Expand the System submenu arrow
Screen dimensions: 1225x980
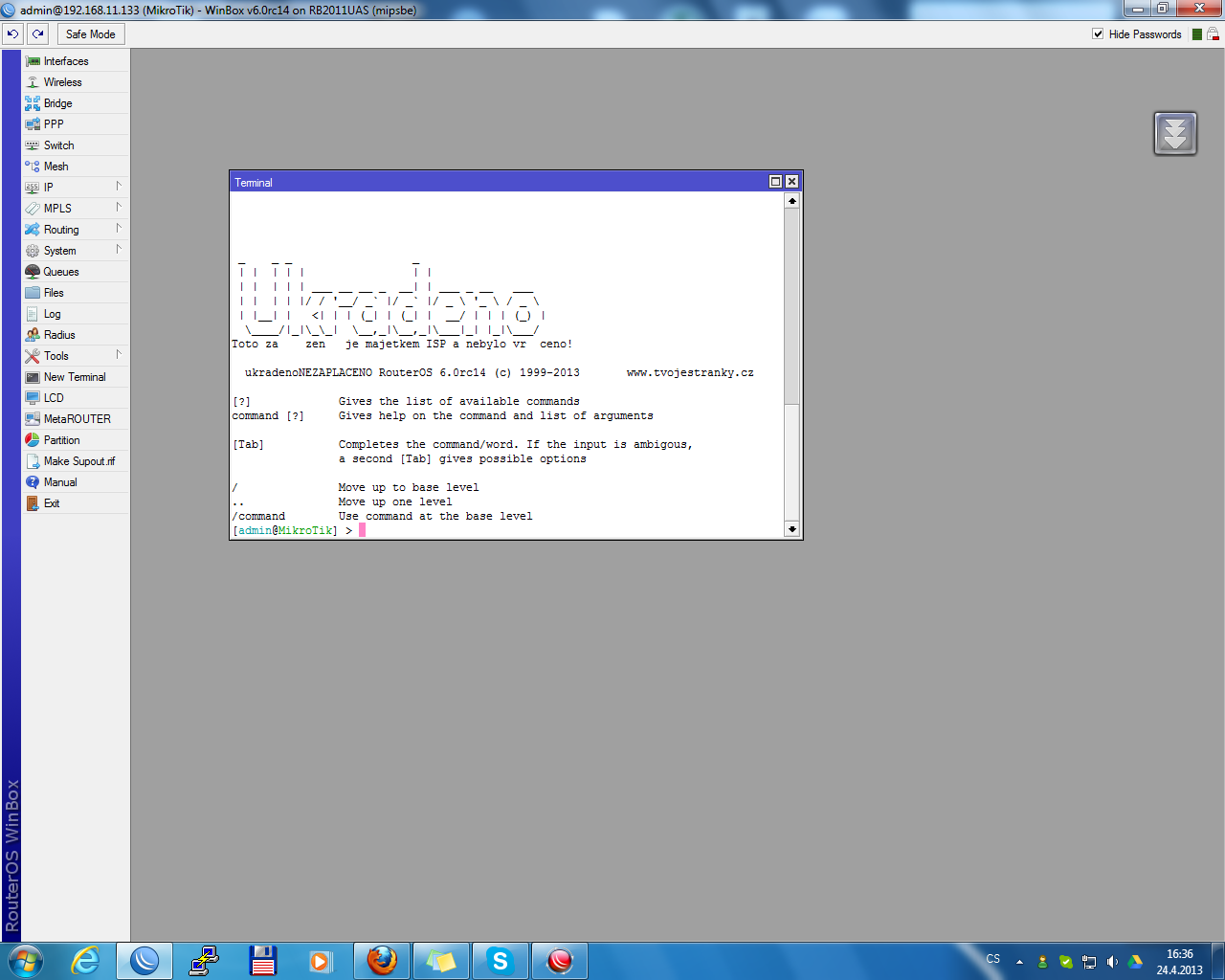(119, 250)
